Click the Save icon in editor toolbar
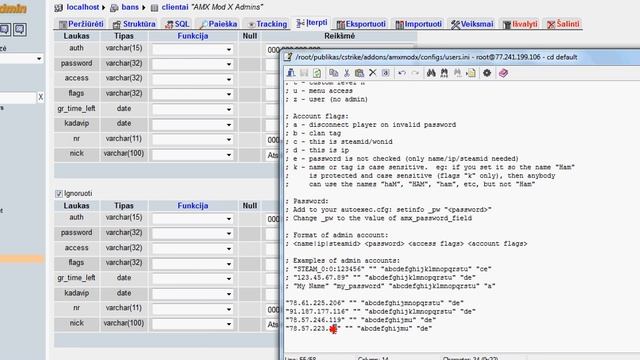640x360 pixels. 291,73
